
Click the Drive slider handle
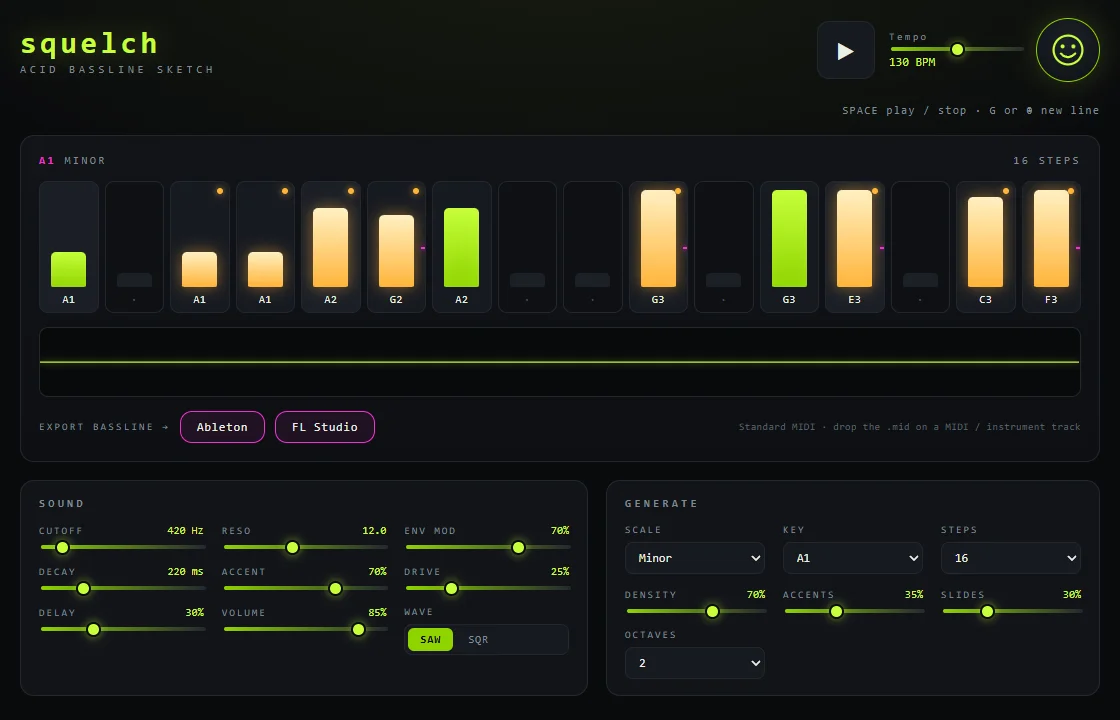(x=451, y=589)
